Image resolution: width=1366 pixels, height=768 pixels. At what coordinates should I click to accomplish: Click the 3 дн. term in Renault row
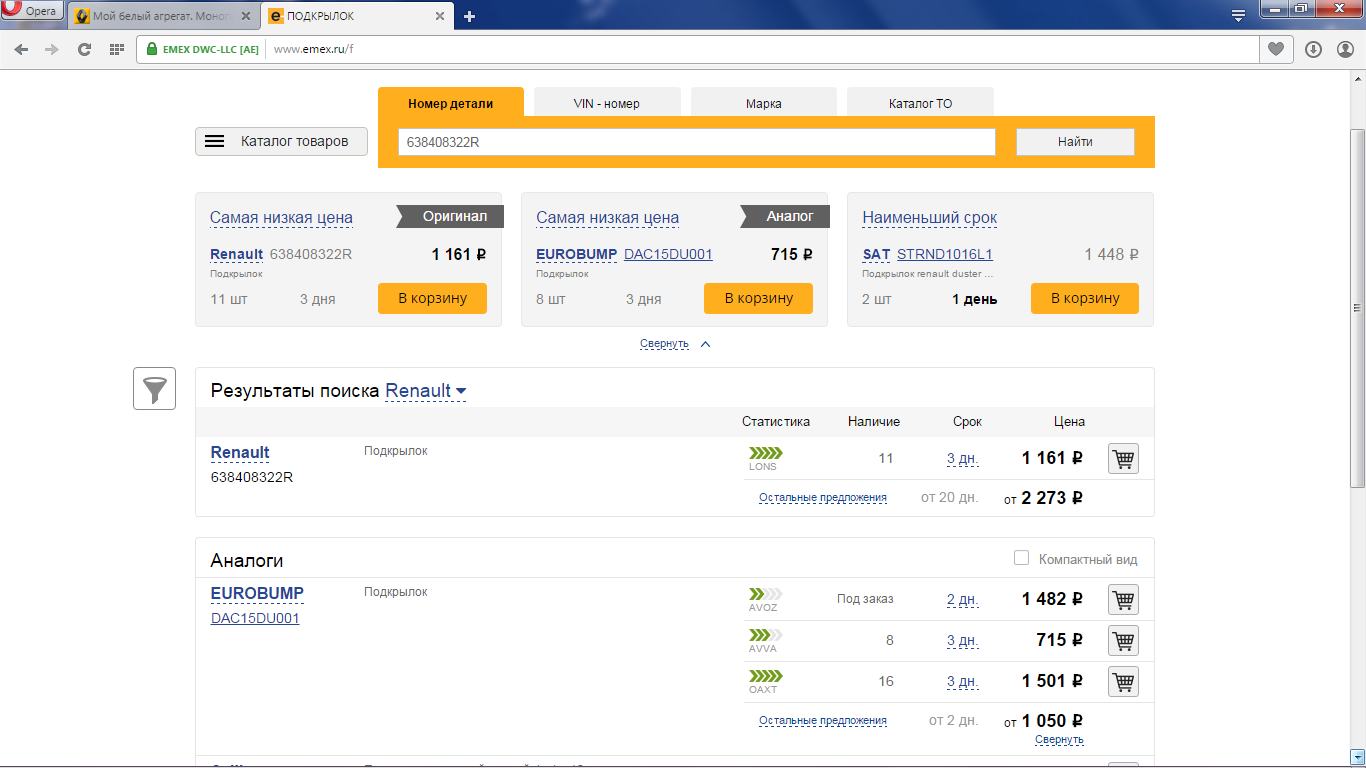click(x=962, y=459)
